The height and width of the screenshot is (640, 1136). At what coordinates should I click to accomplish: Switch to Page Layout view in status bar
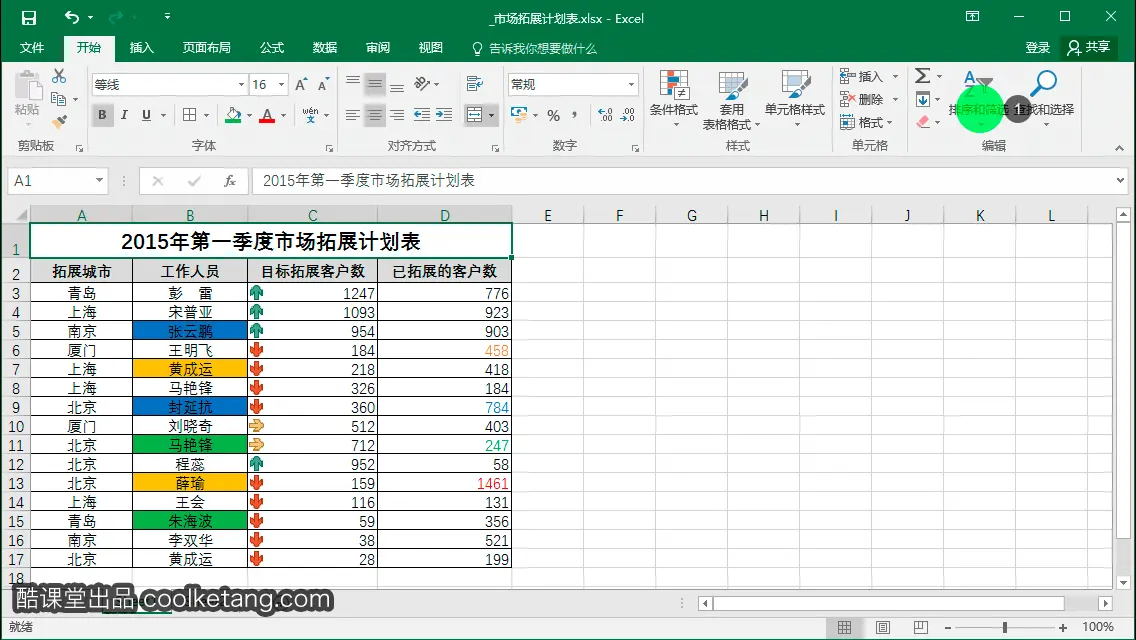882,628
